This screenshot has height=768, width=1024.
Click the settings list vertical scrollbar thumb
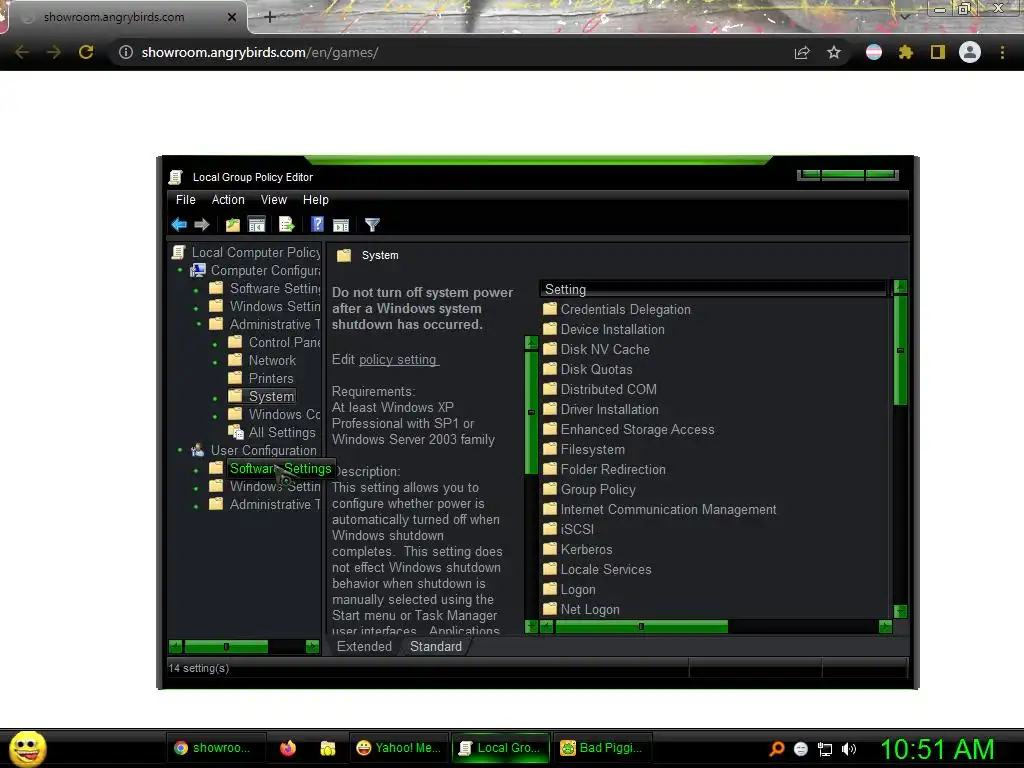click(900, 350)
